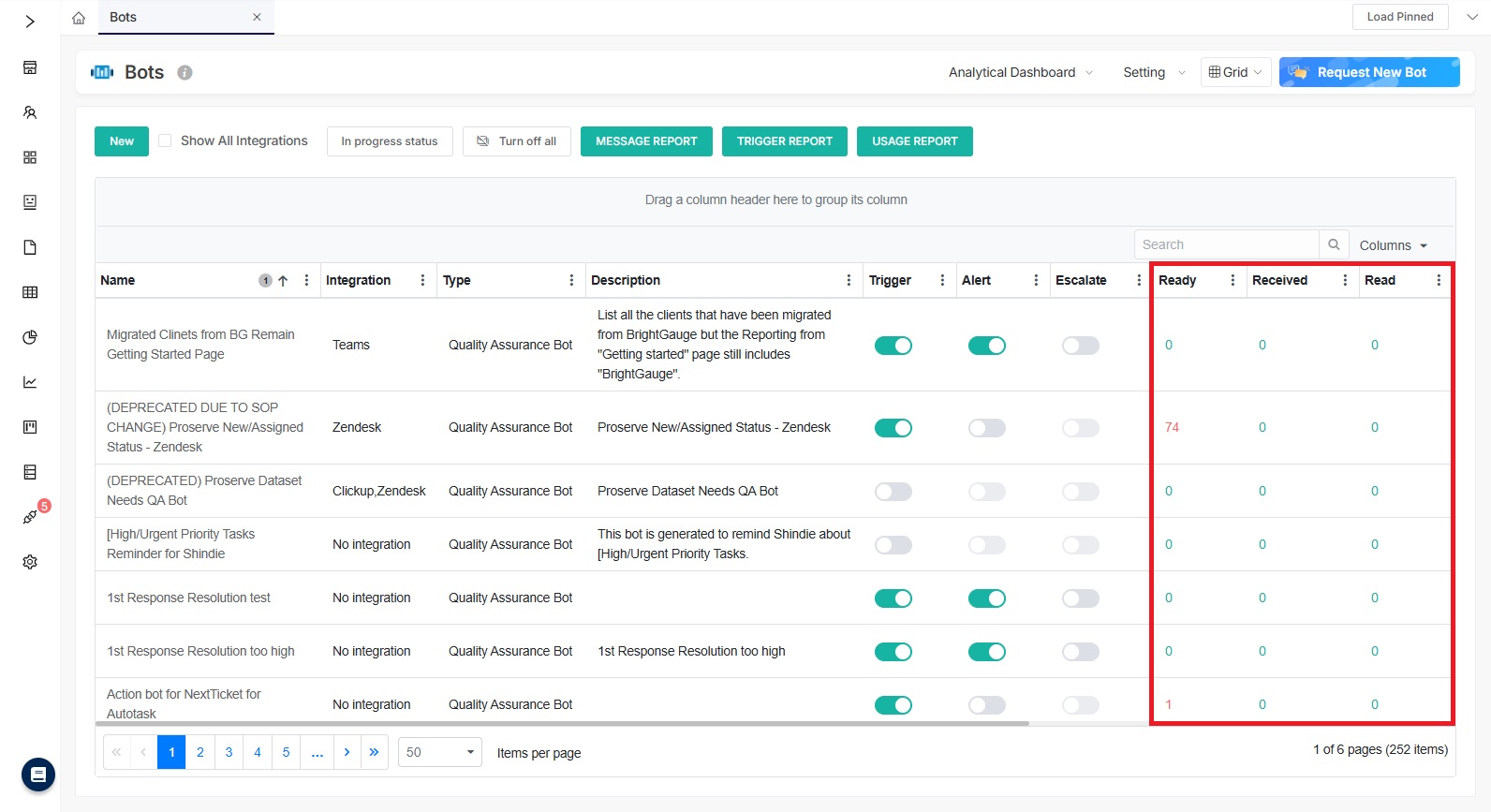The width and height of the screenshot is (1491, 812).
Task: Open the Read column options menu
Action: tap(1439, 280)
